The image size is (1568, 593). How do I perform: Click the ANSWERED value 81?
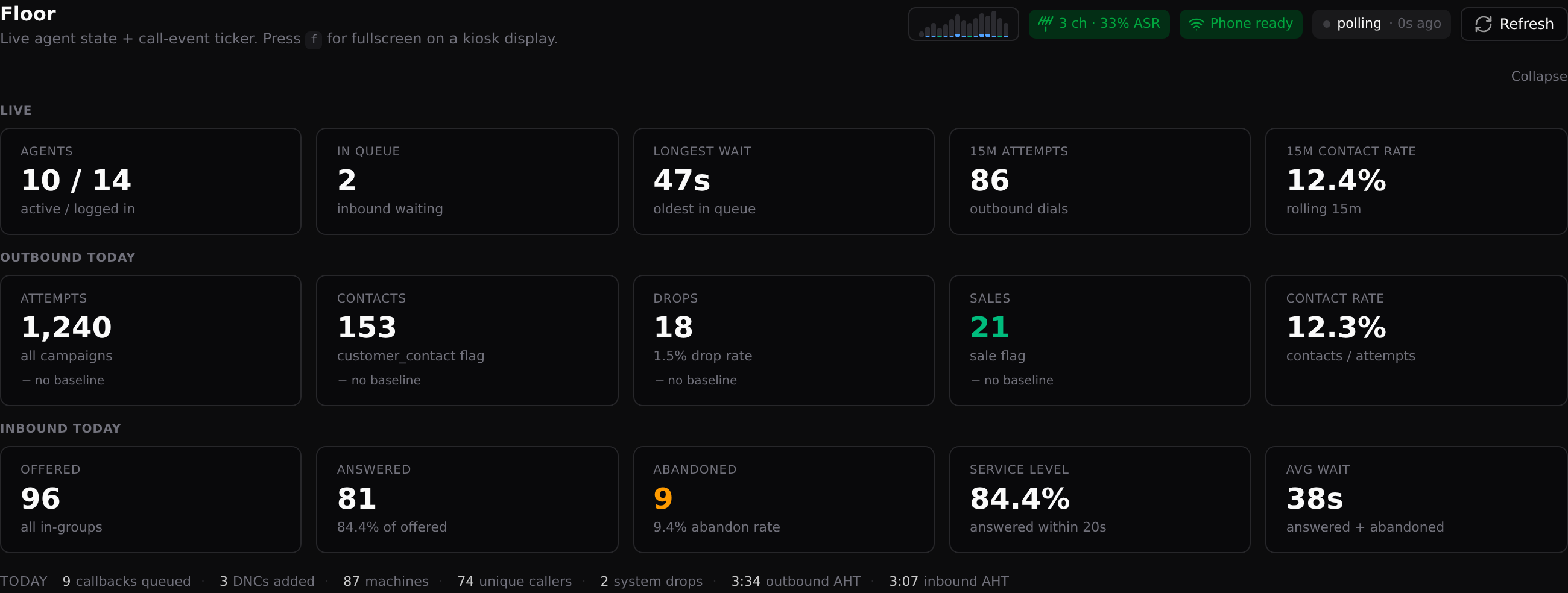tap(356, 499)
